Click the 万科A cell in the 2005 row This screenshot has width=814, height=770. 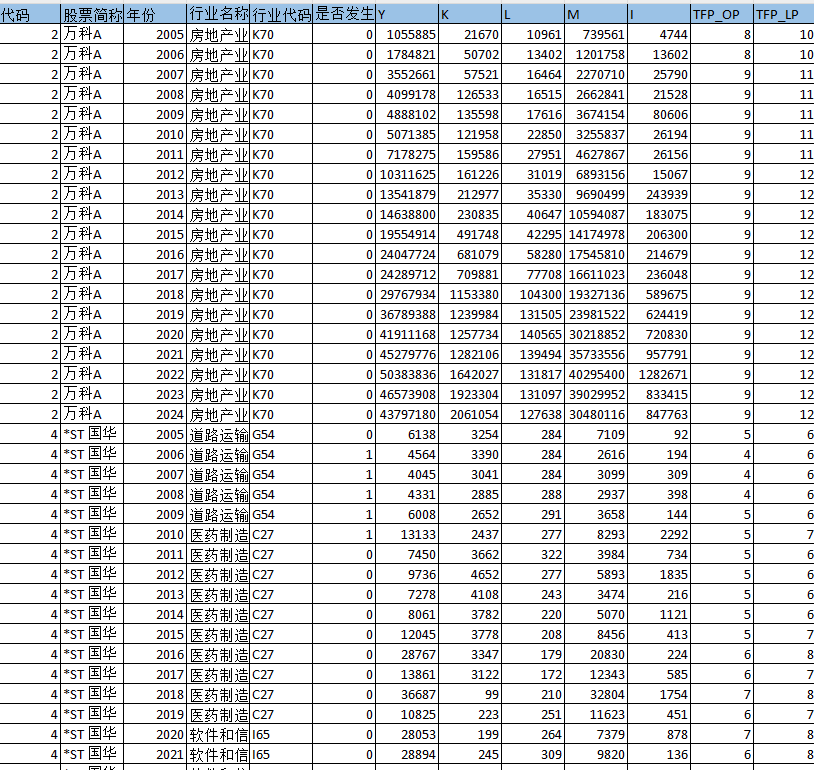93,34
